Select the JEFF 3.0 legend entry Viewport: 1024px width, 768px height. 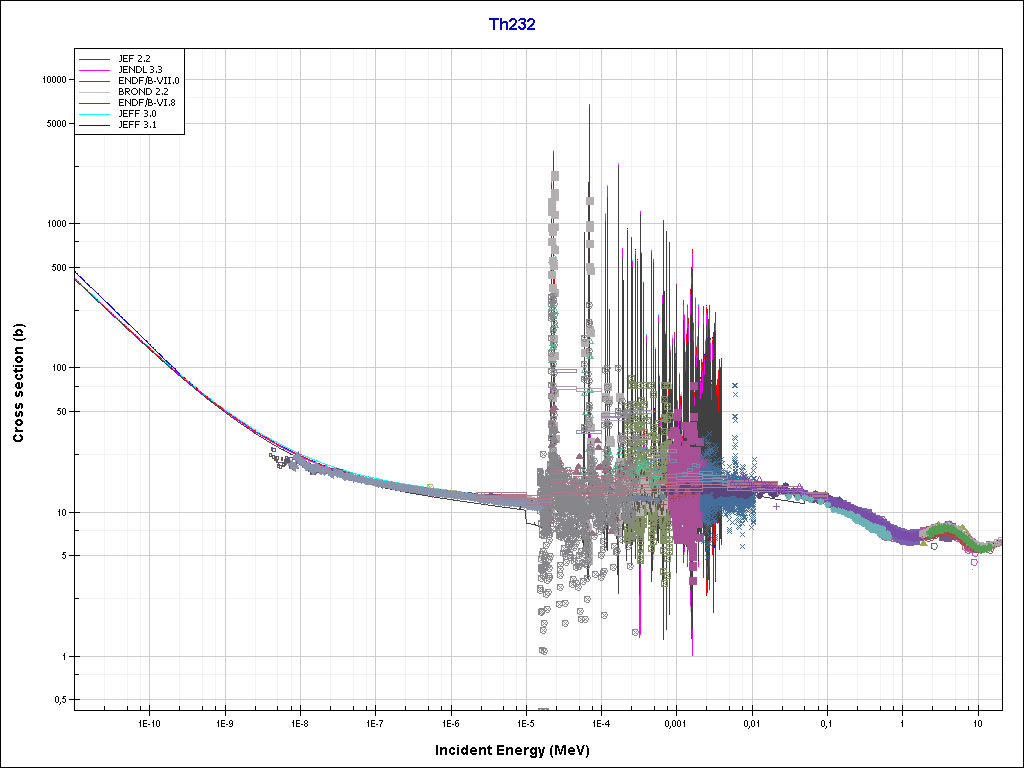point(136,114)
